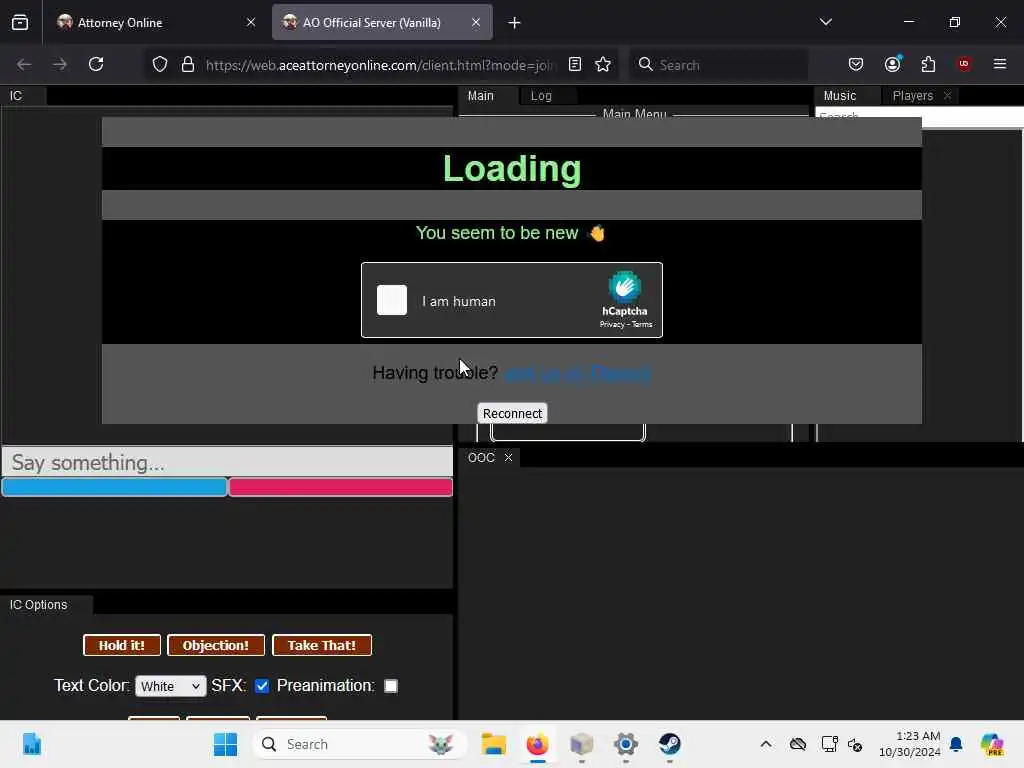Open a new browser tab
The image size is (1024, 768).
pos(515,23)
